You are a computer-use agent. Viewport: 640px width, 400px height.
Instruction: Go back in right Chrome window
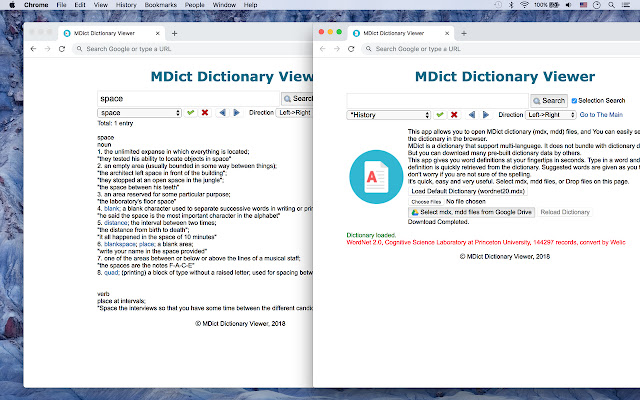click(323, 49)
